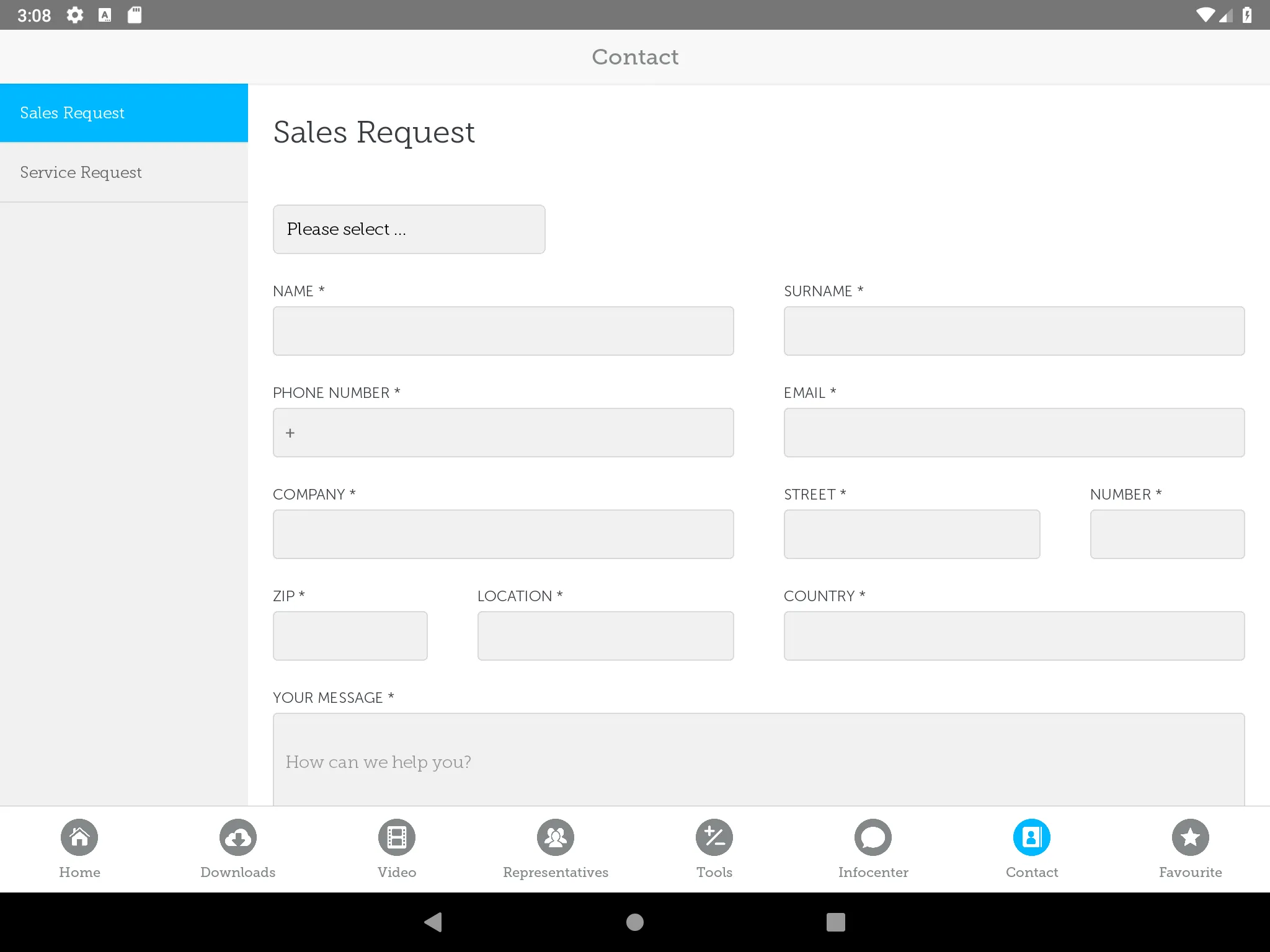1270x952 pixels.
Task: Open the Please select dropdown
Action: (409, 229)
